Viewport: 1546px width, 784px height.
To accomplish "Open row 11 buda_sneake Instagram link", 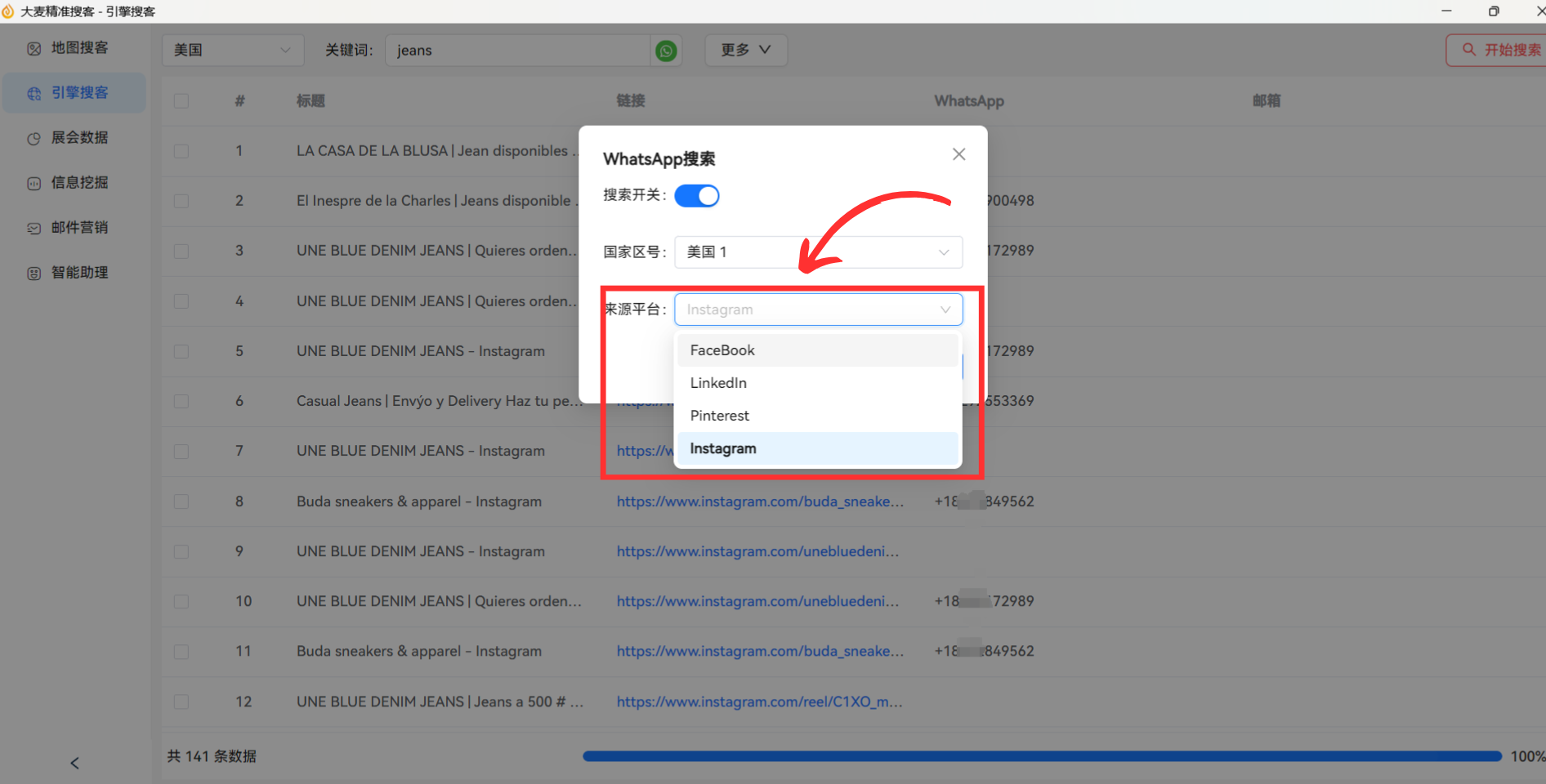I will (x=760, y=651).
